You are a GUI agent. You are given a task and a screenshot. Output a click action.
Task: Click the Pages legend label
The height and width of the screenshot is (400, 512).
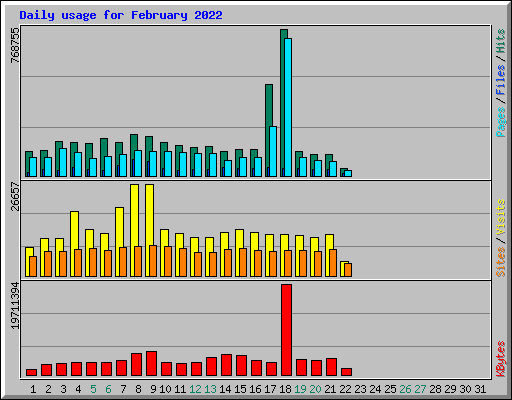(x=501, y=122)
